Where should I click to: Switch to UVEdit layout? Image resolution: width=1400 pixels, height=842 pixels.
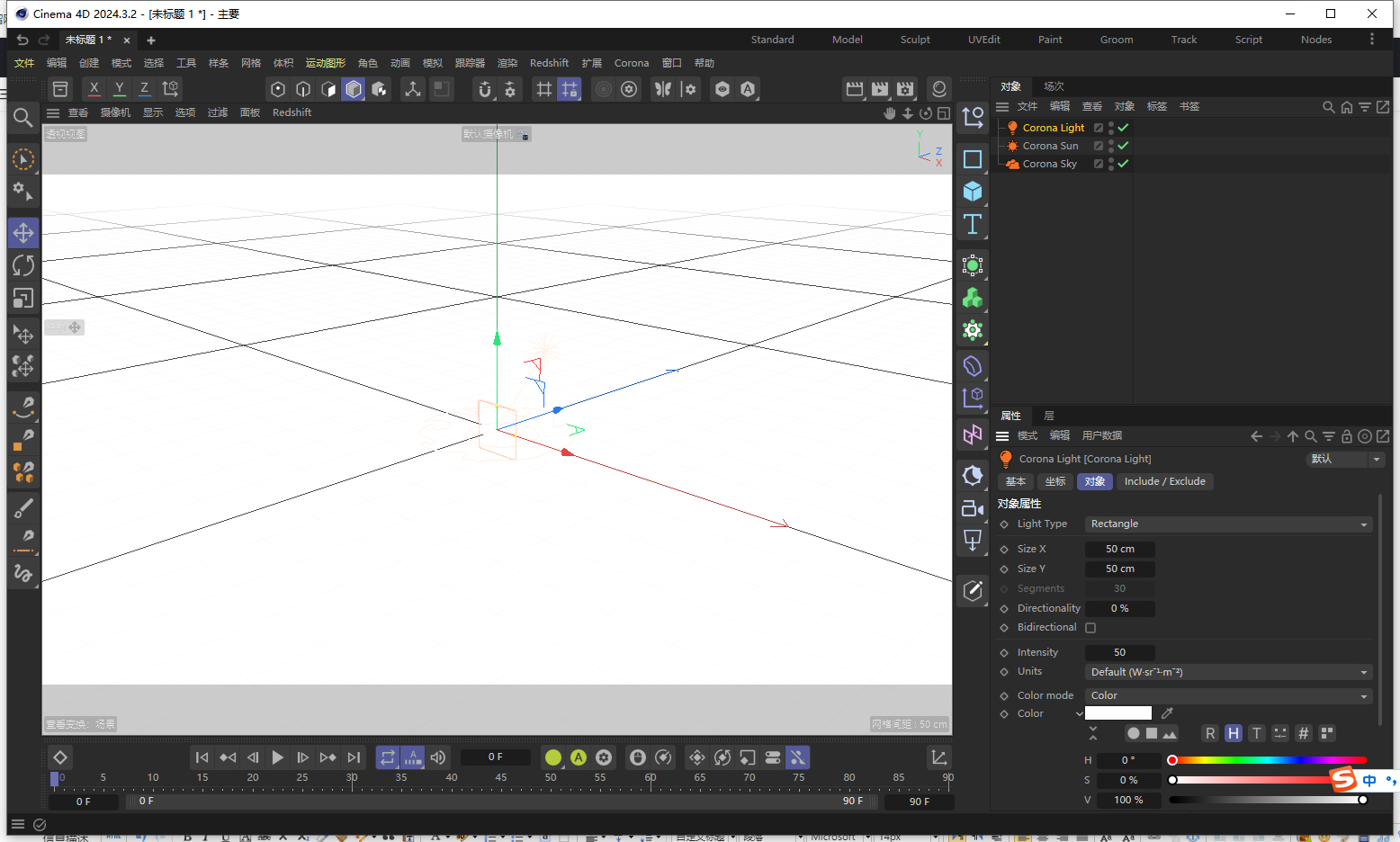984,40
